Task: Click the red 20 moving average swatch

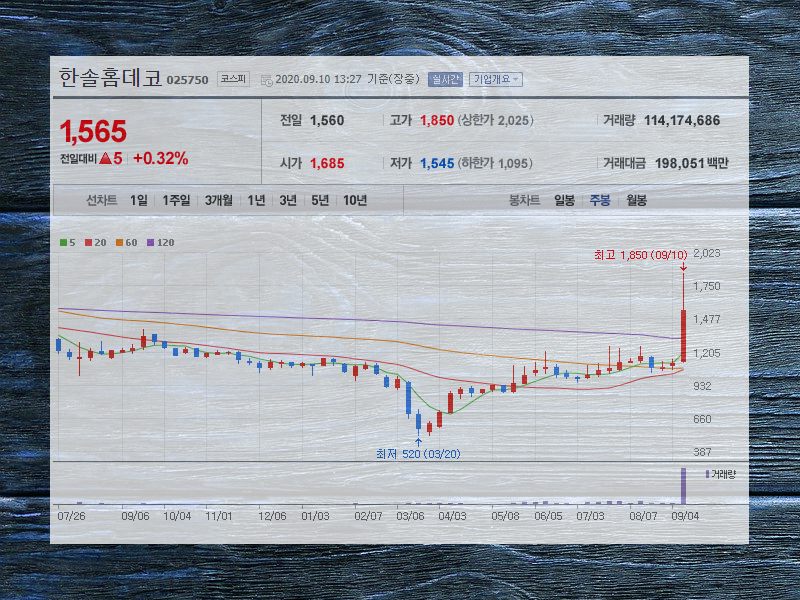Action: [x=89, y=243]
